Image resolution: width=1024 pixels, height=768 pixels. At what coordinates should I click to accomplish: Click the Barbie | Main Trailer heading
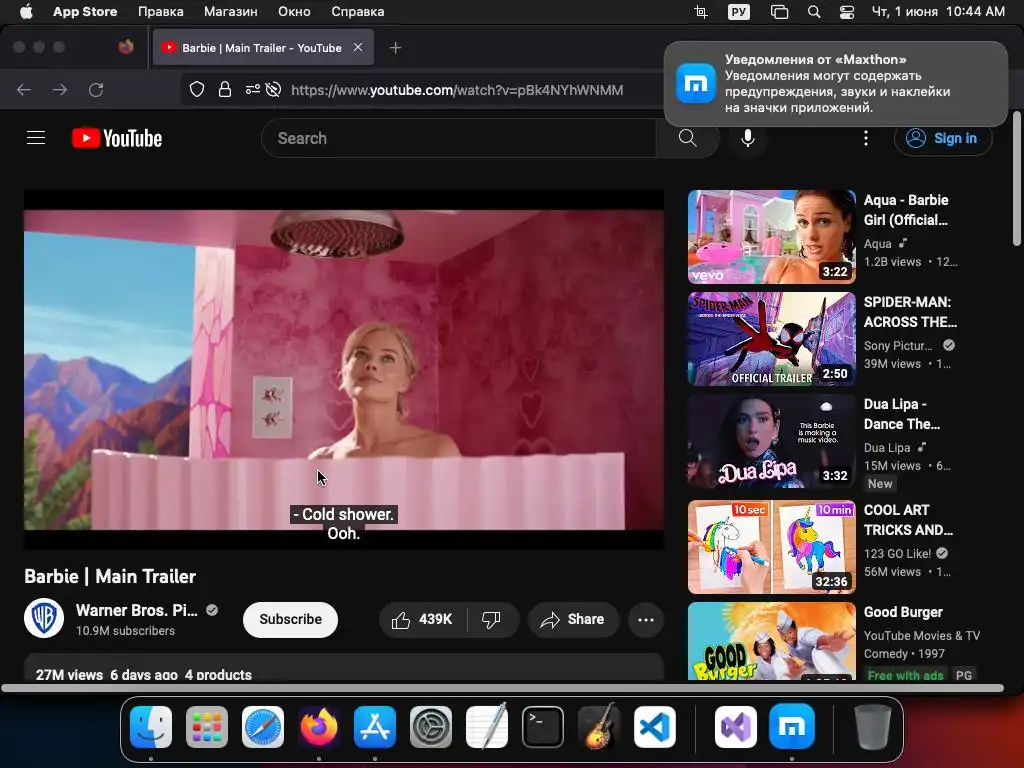point(110,576)
